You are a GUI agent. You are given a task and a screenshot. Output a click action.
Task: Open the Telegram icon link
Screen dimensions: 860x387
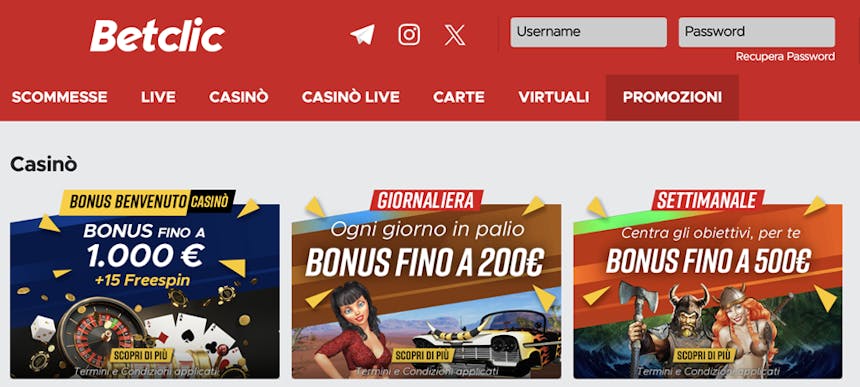click(x=363, y=35)
